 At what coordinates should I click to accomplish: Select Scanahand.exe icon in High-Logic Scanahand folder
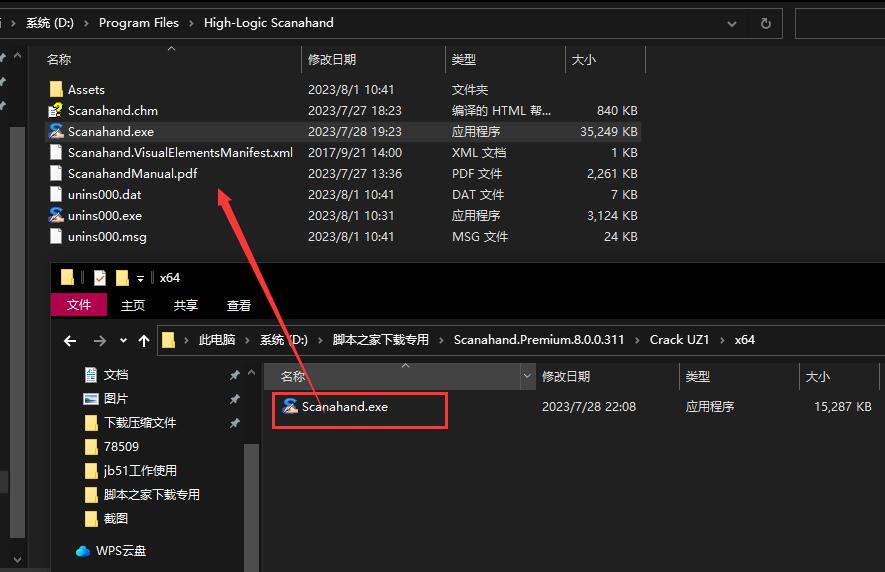pos(56,131)
